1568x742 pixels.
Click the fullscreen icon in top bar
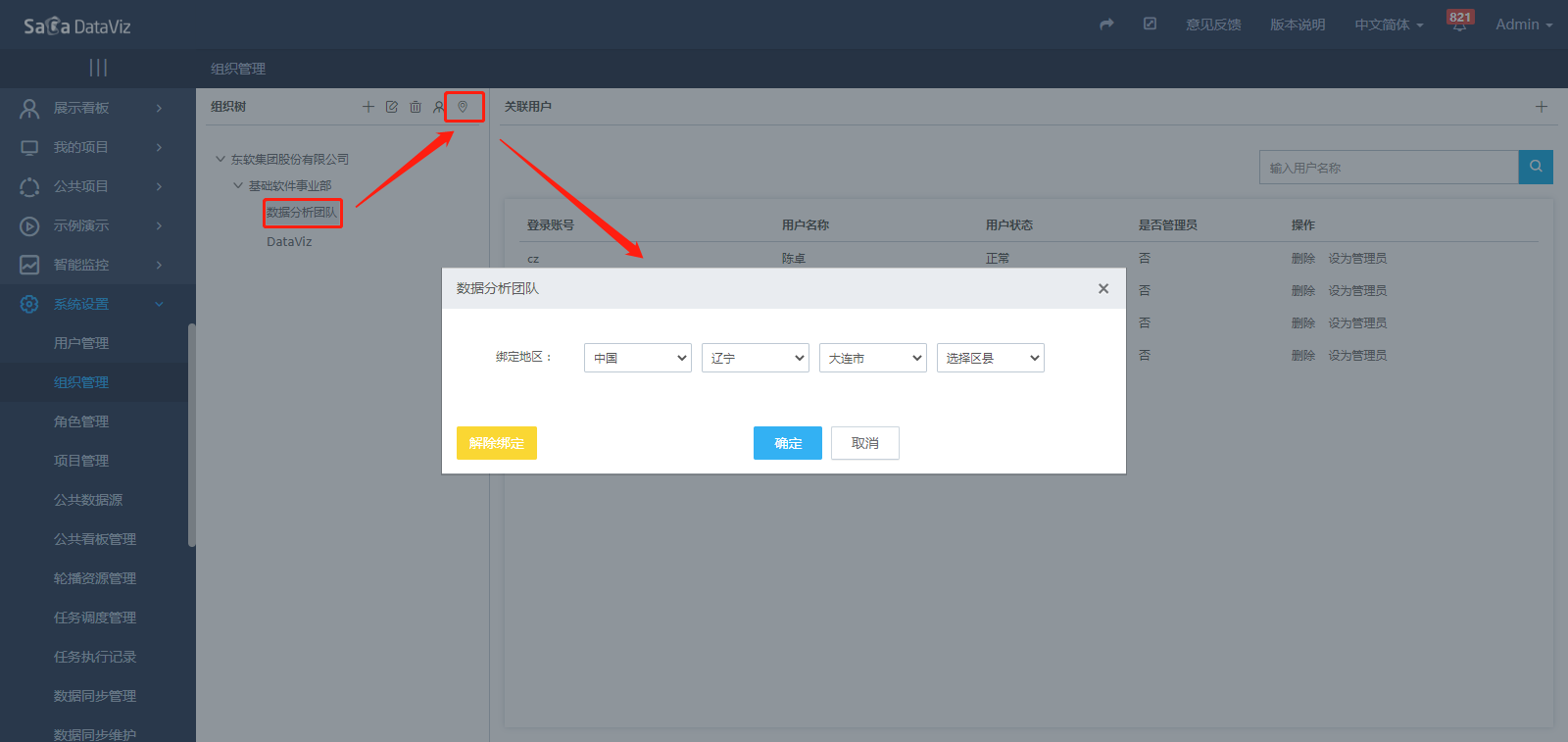pyautogui.click(x=1150, y=25)
